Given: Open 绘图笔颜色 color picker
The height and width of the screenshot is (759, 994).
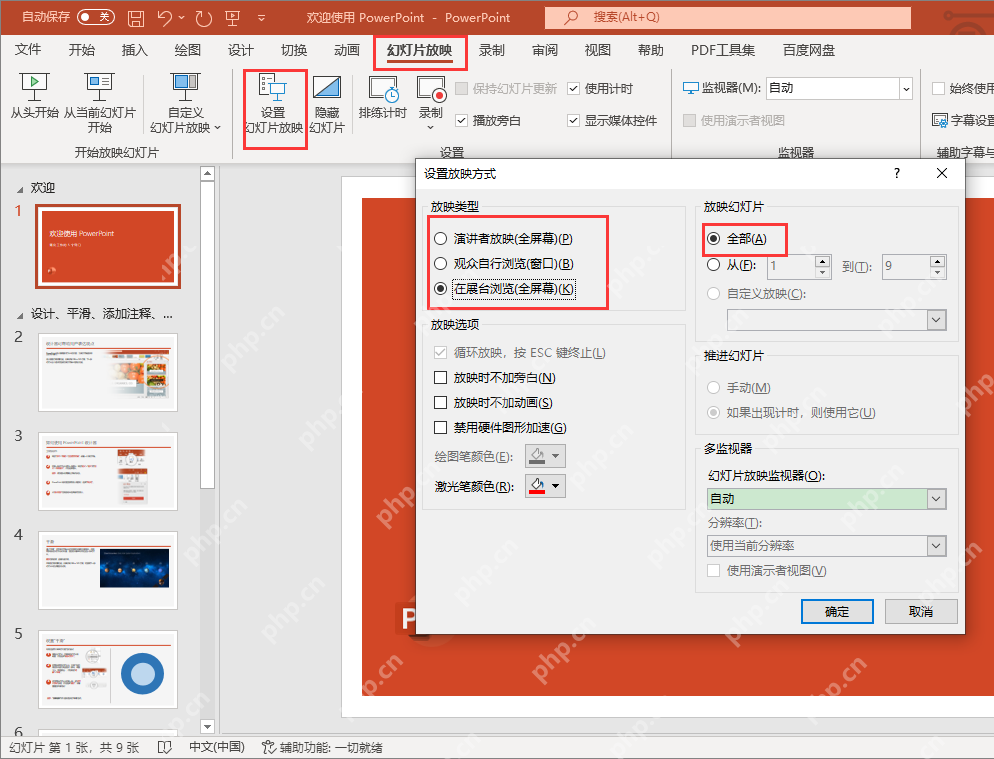Looking at the screenshot, I should point(545,456).
